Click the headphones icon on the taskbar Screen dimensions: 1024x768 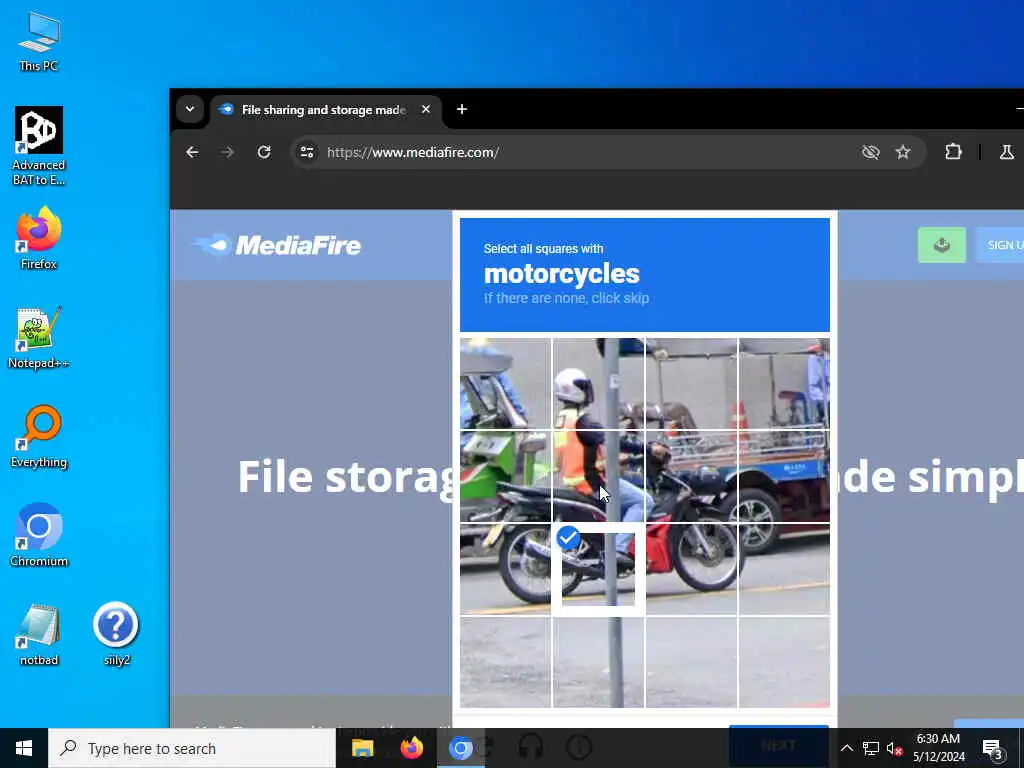click(x=531, y=748)
